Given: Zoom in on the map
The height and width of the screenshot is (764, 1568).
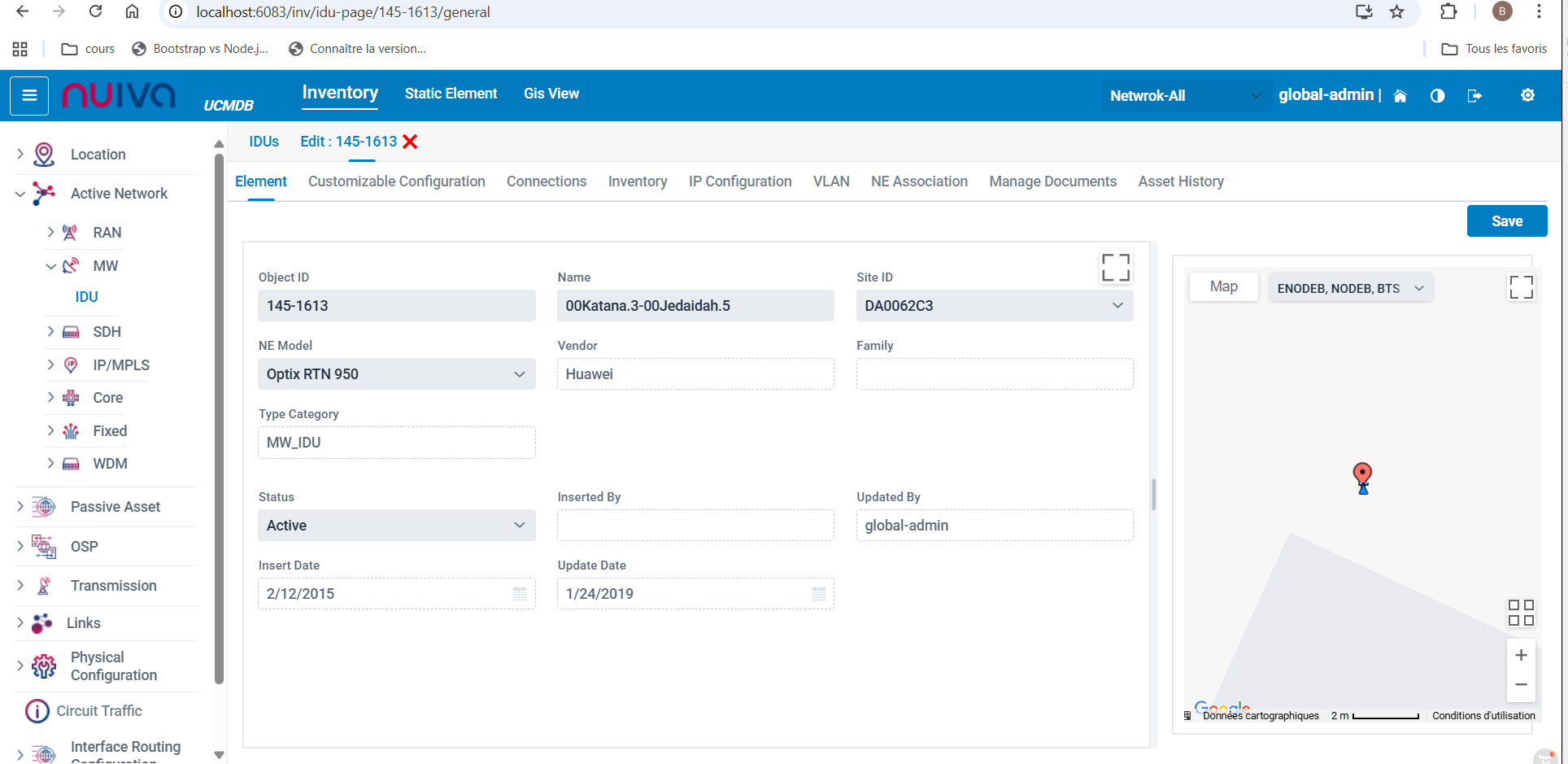Looking at the screenshot, I should (1521, 655).
